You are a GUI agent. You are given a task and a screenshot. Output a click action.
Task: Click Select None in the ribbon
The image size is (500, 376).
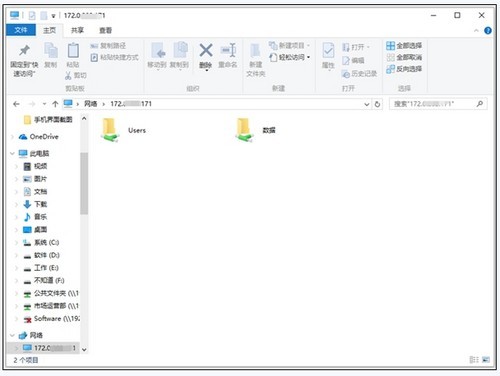point(404,57)
